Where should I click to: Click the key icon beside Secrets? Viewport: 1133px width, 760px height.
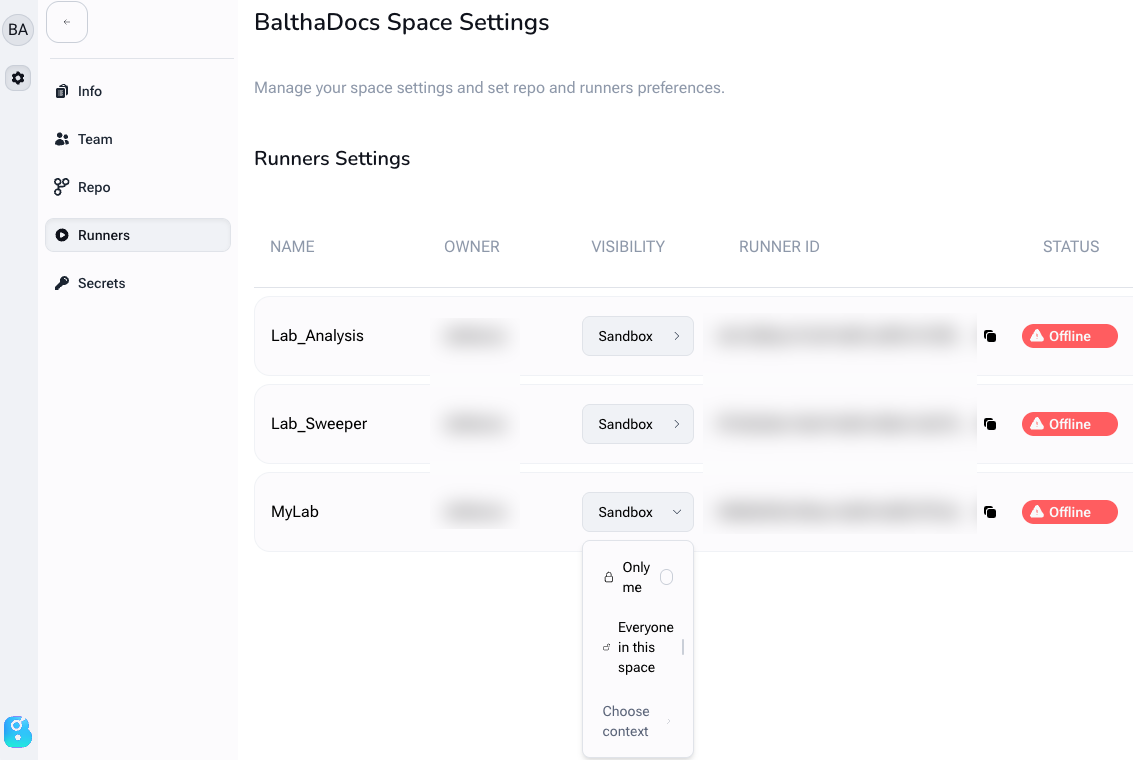(62, 283)
